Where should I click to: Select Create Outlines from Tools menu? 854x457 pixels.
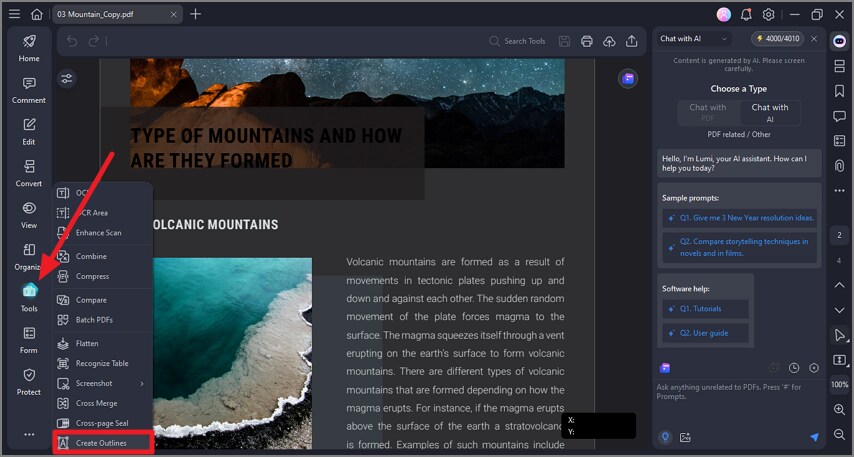[x=102, y=443]
